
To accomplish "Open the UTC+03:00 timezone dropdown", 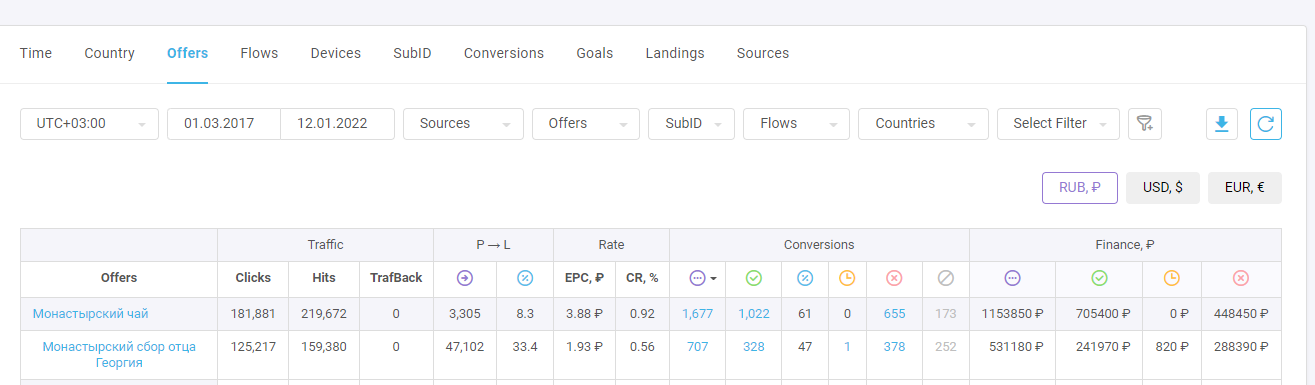I will (89, 124).
